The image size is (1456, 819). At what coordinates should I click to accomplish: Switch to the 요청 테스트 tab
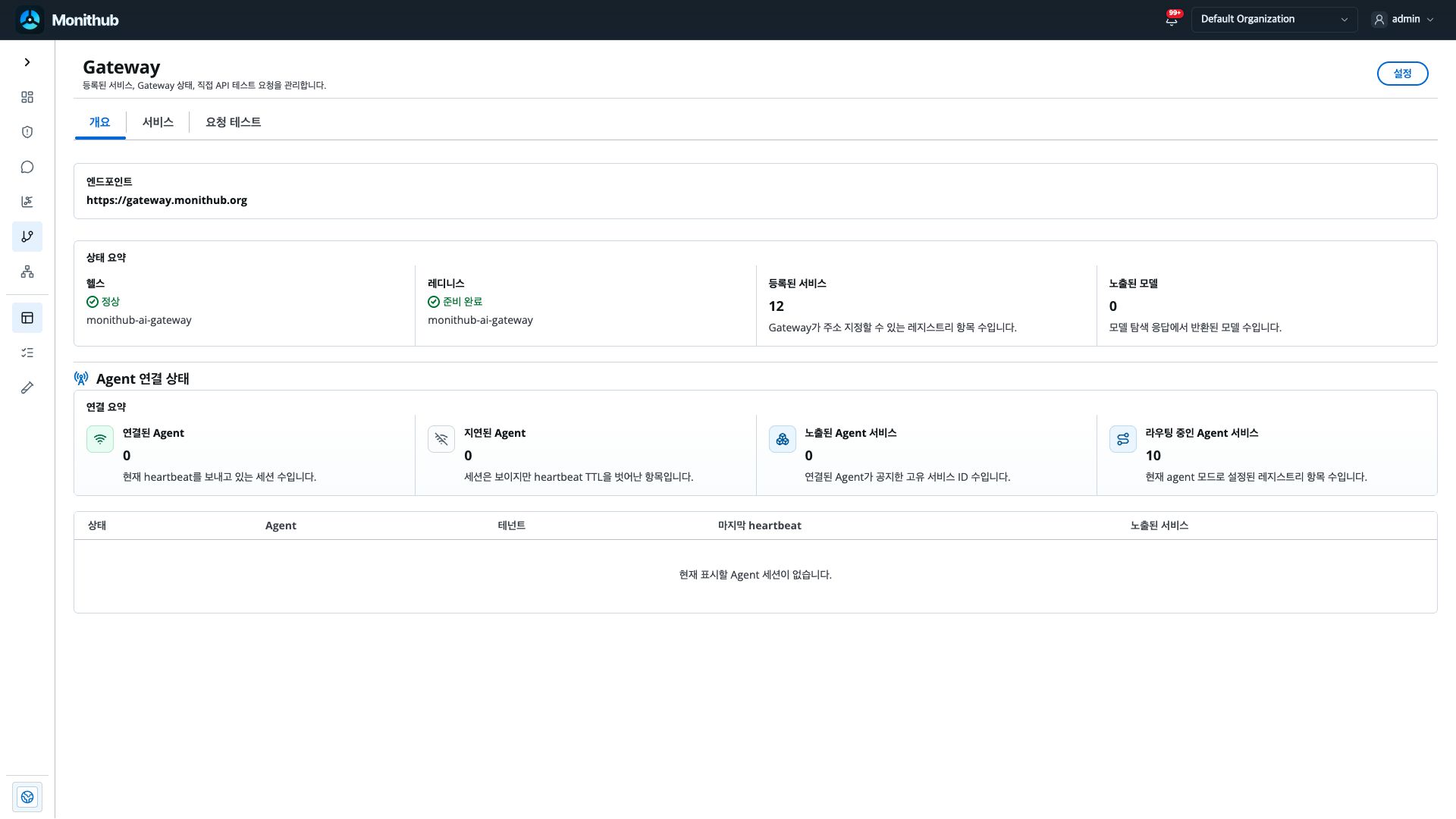pyautogui.click(x=234, y=122)
